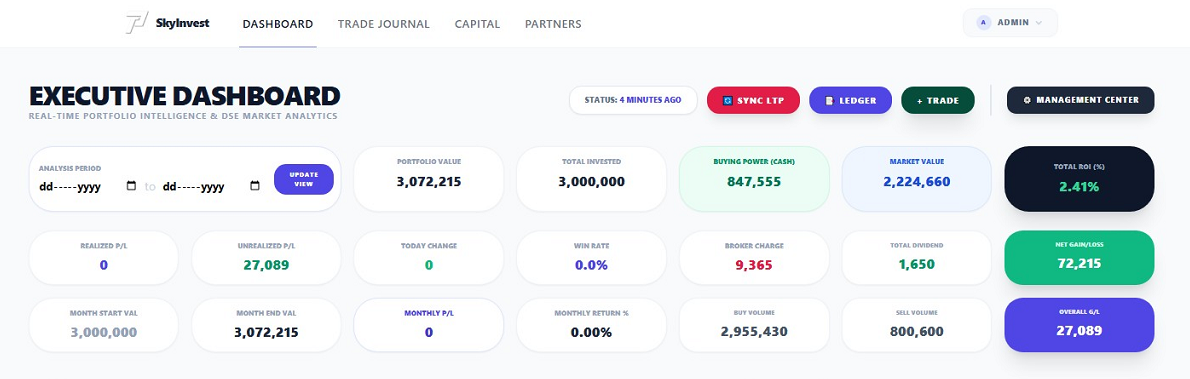Click the admin avatar circle
The image size is (1190, 379).
[984, 23]
